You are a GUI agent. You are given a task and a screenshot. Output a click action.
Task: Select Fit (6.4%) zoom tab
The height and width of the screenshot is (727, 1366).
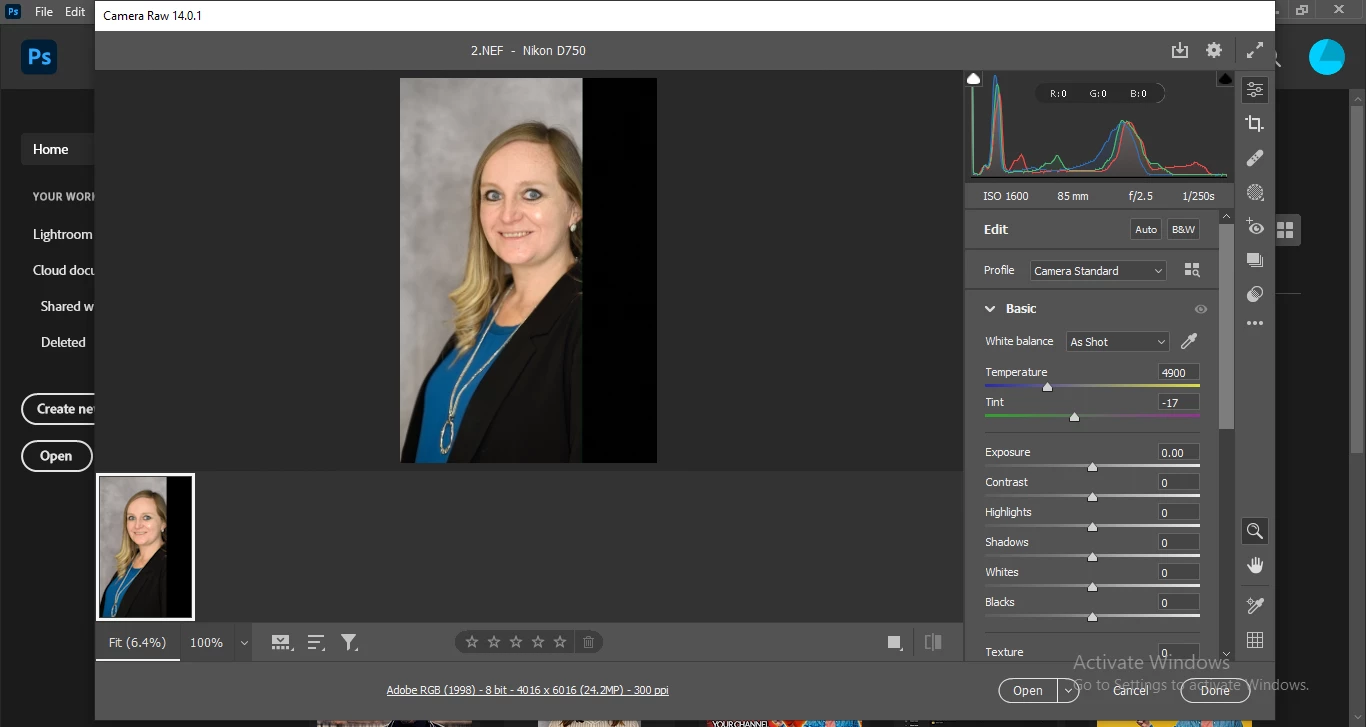(137, 642)
